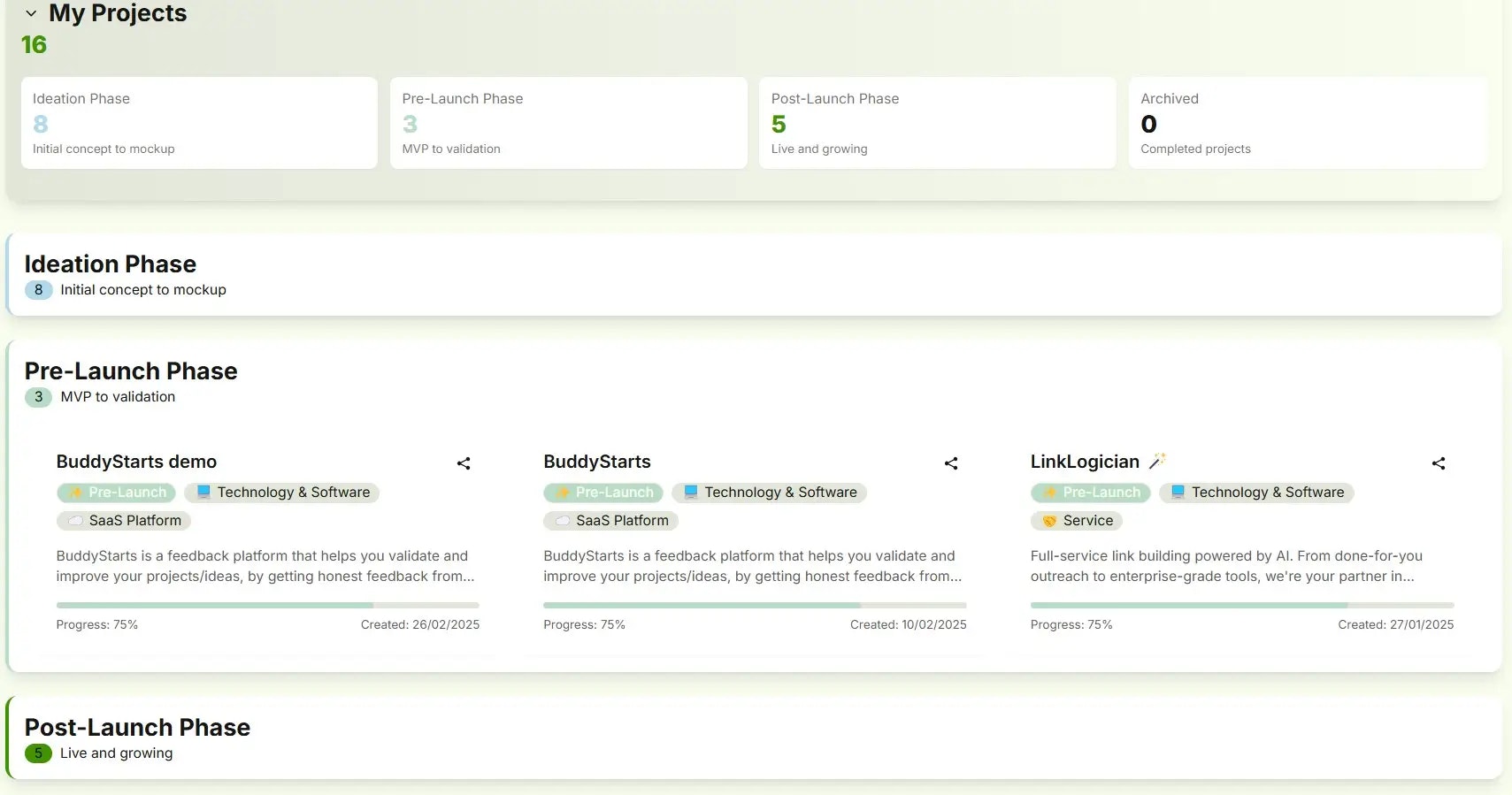This screenshot has height=795, width=1512.
Task: Click the total projects count 16
Action: click(34, 45)
